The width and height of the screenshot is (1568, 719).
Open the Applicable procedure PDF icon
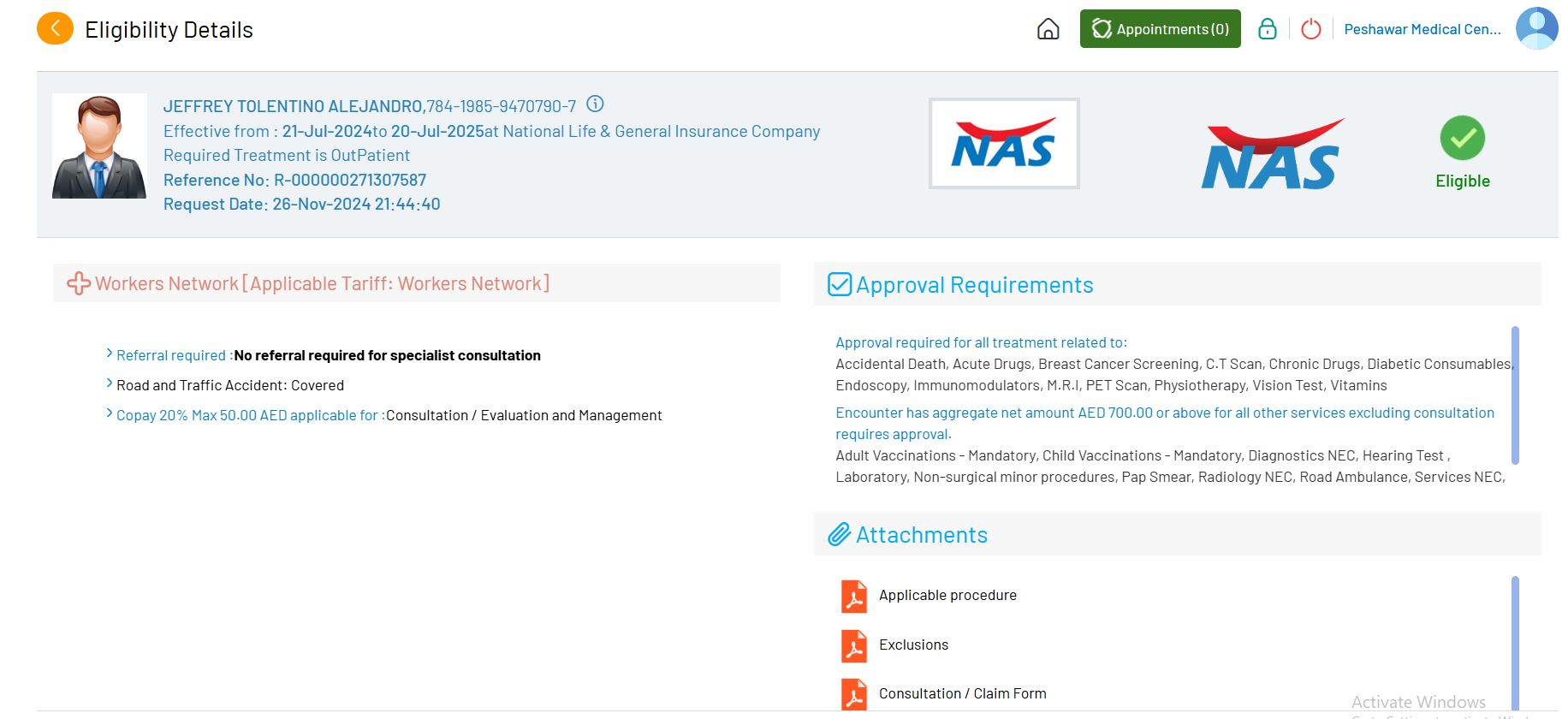pyautogui.click(x=853, y=597)
